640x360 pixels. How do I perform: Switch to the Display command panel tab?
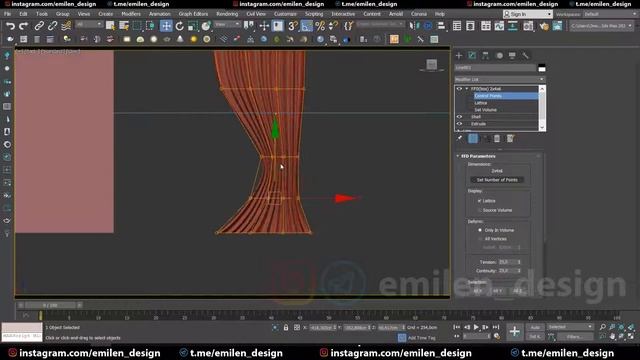click(512, 56)
